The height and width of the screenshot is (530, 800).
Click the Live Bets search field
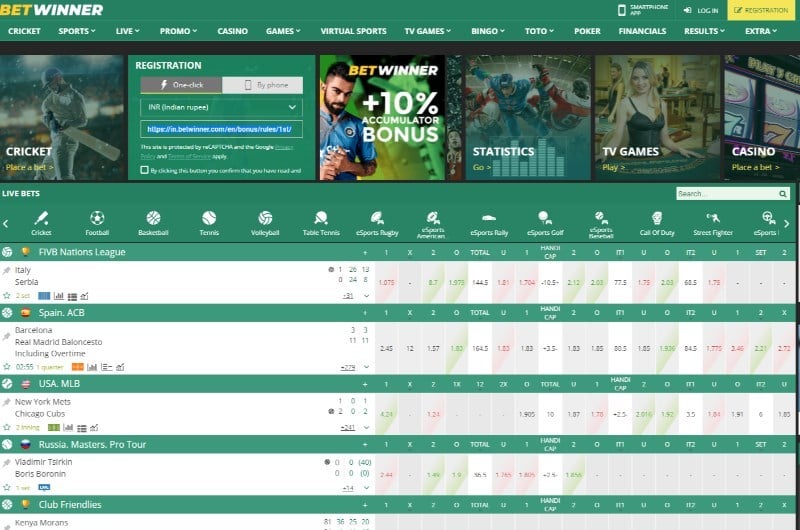pyautogui.click(x=727, y=194)
